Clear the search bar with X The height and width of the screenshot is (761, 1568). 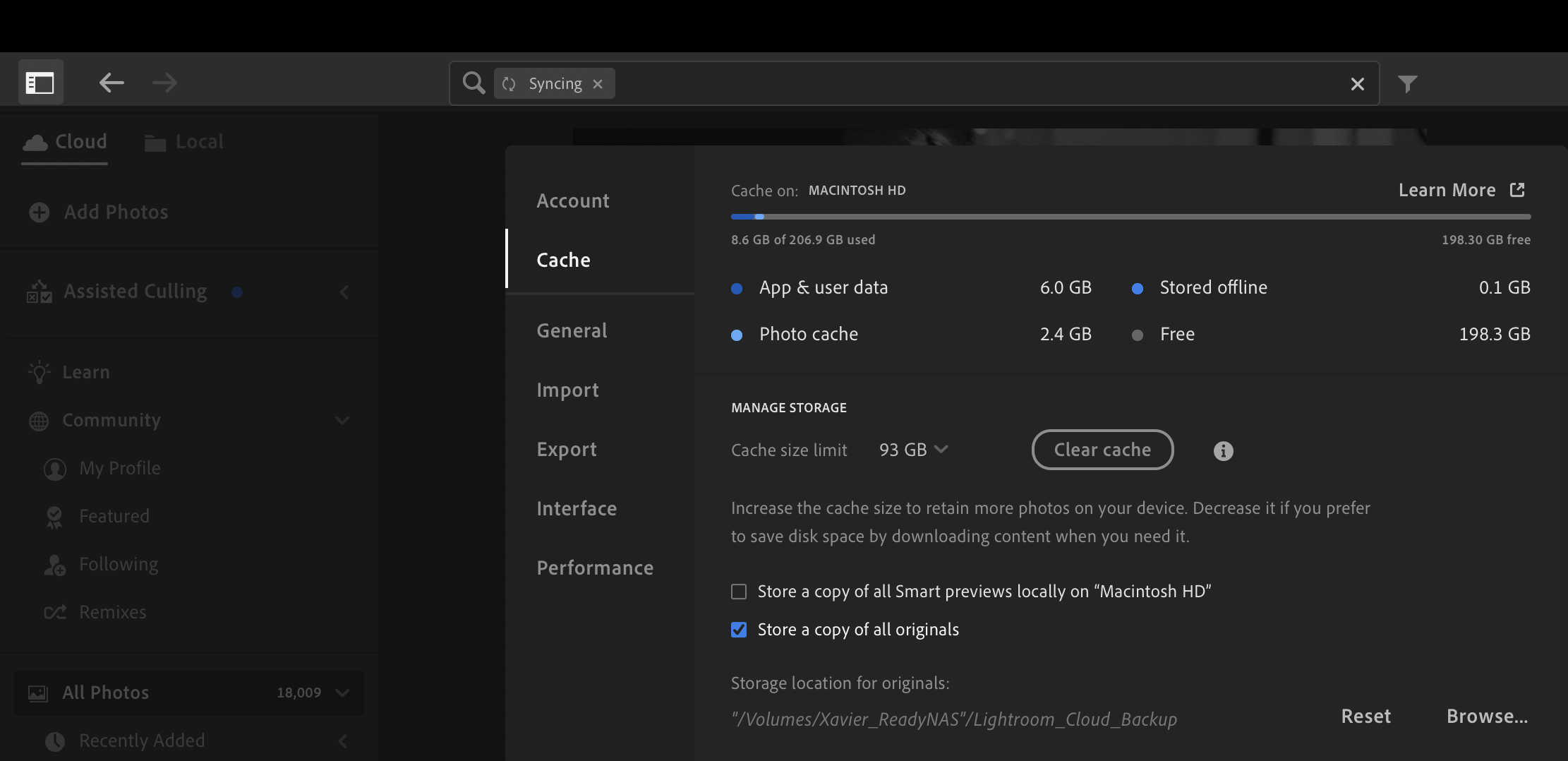pyautogui.click(x=1357, y=85)
